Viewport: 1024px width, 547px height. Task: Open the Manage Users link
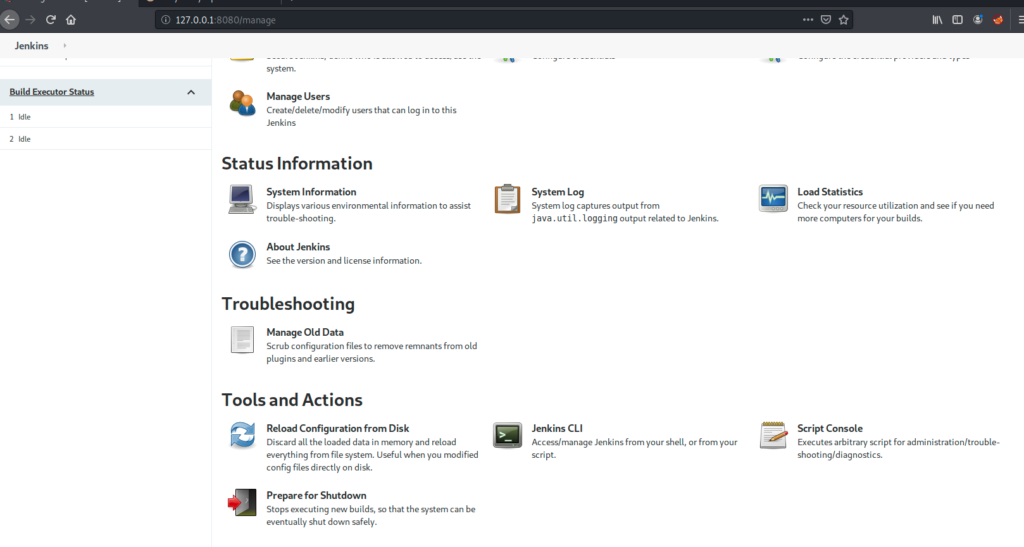(x=298, y=96)
